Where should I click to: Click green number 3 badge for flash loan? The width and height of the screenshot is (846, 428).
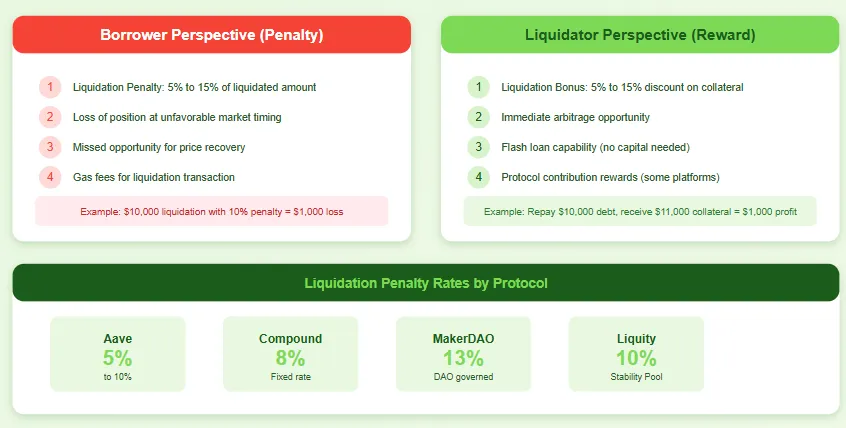(x=479, y=147)
